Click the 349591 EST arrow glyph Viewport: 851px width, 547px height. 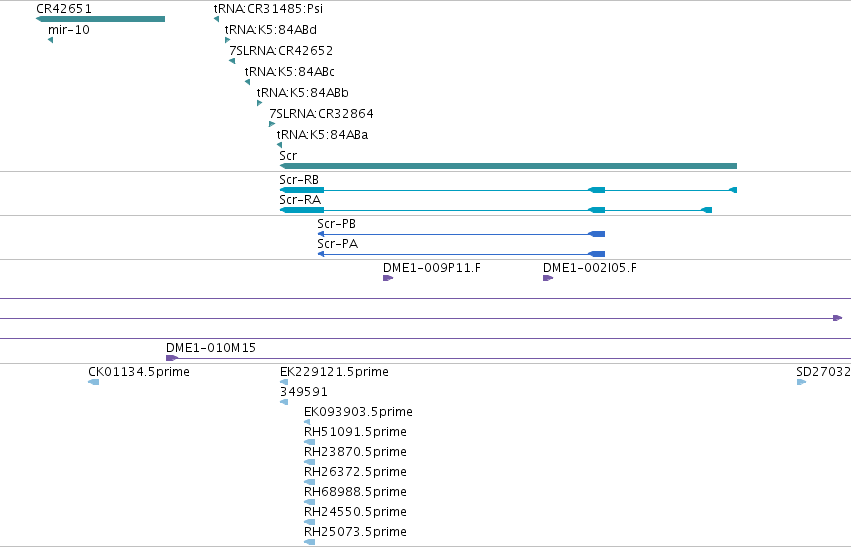(x=284, y=402)
